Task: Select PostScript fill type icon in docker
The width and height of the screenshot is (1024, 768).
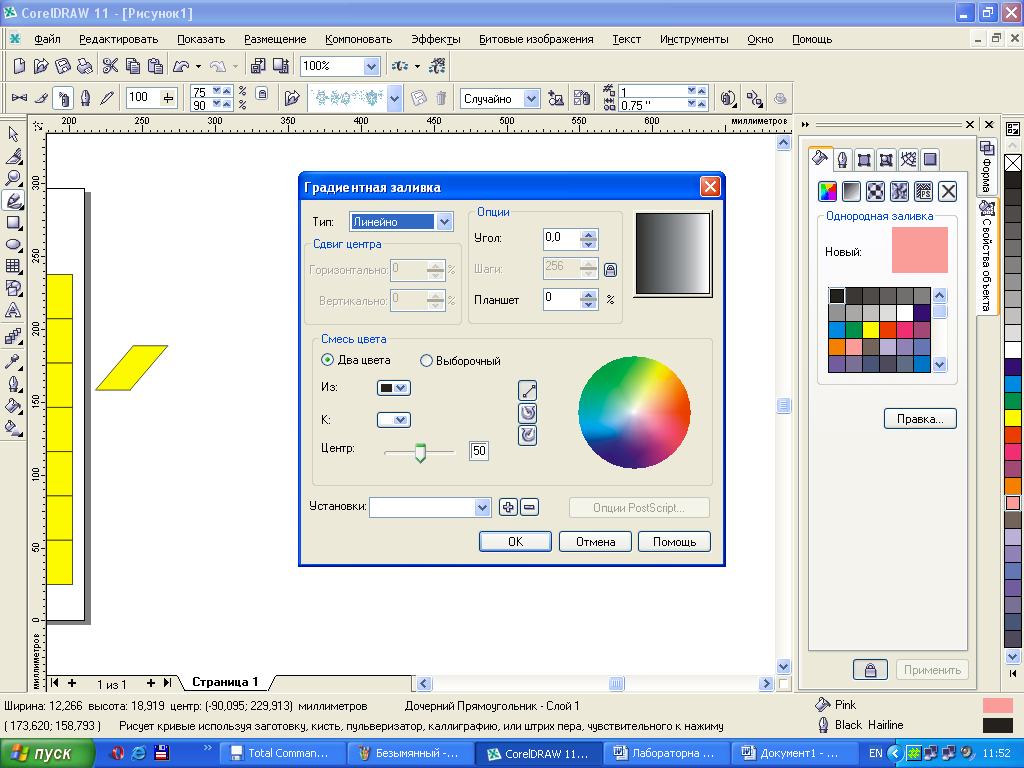Action: [x=923, y=191]
